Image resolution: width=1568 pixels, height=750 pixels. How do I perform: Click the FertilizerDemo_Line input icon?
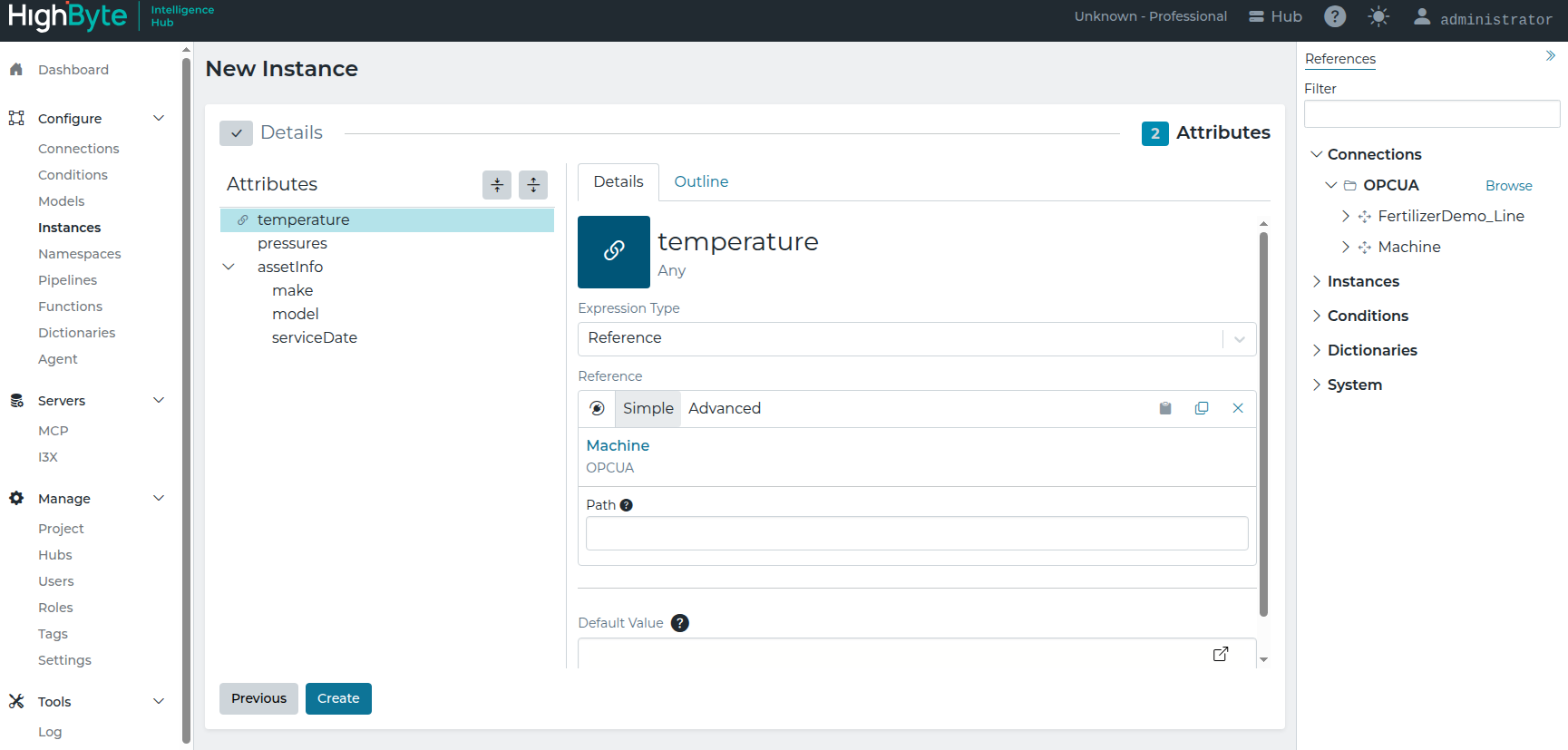click(x=1365, y=216)
